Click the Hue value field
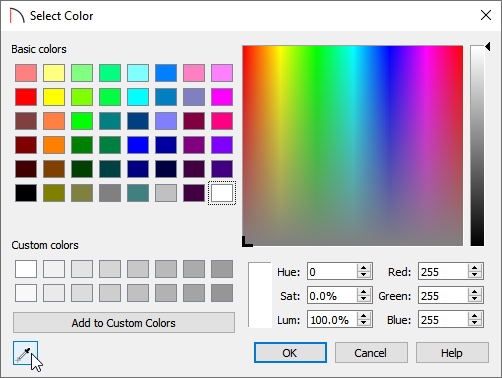The width and height of the screenshot is (502, 378). tap(332, 272)
